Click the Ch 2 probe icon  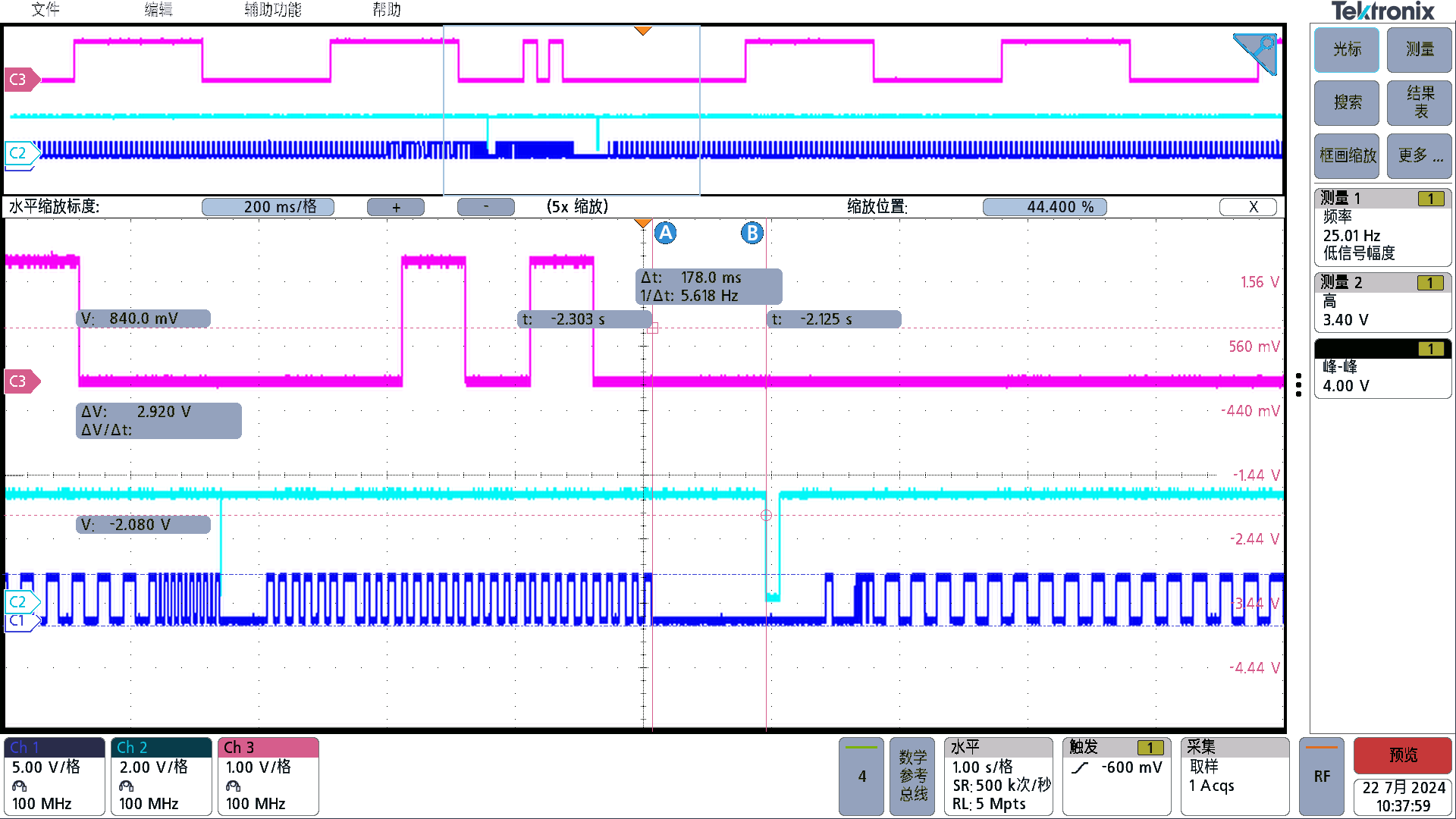point(127,786)
